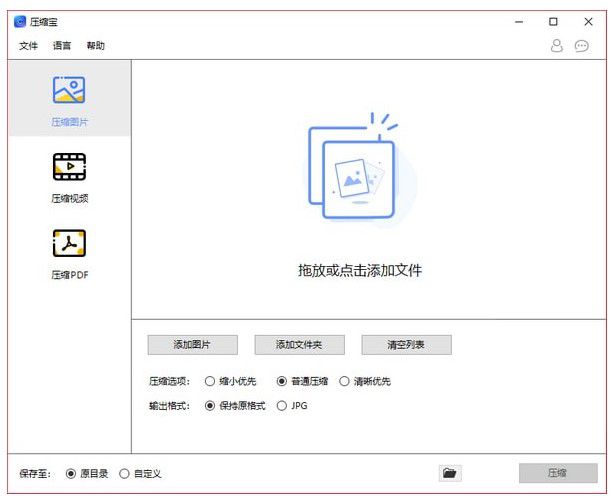Minimize the 压缩宝 window
Image resolution: width=613 pixels, height=504 pixels.
coord(519,22)
